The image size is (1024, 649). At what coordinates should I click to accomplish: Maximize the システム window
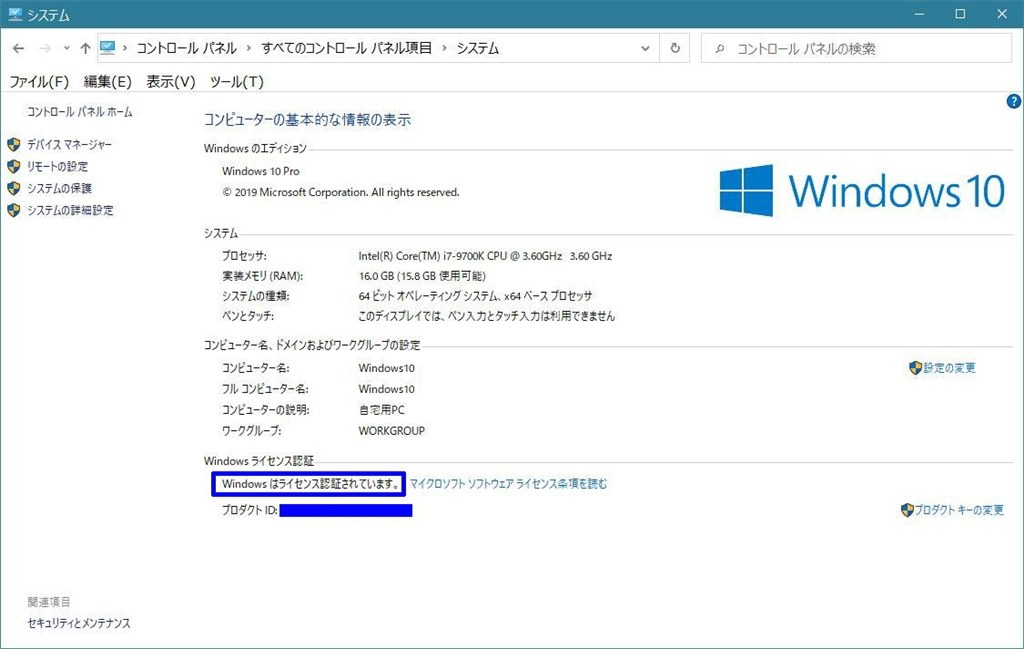pyautogui.click(x=960, y=14)
